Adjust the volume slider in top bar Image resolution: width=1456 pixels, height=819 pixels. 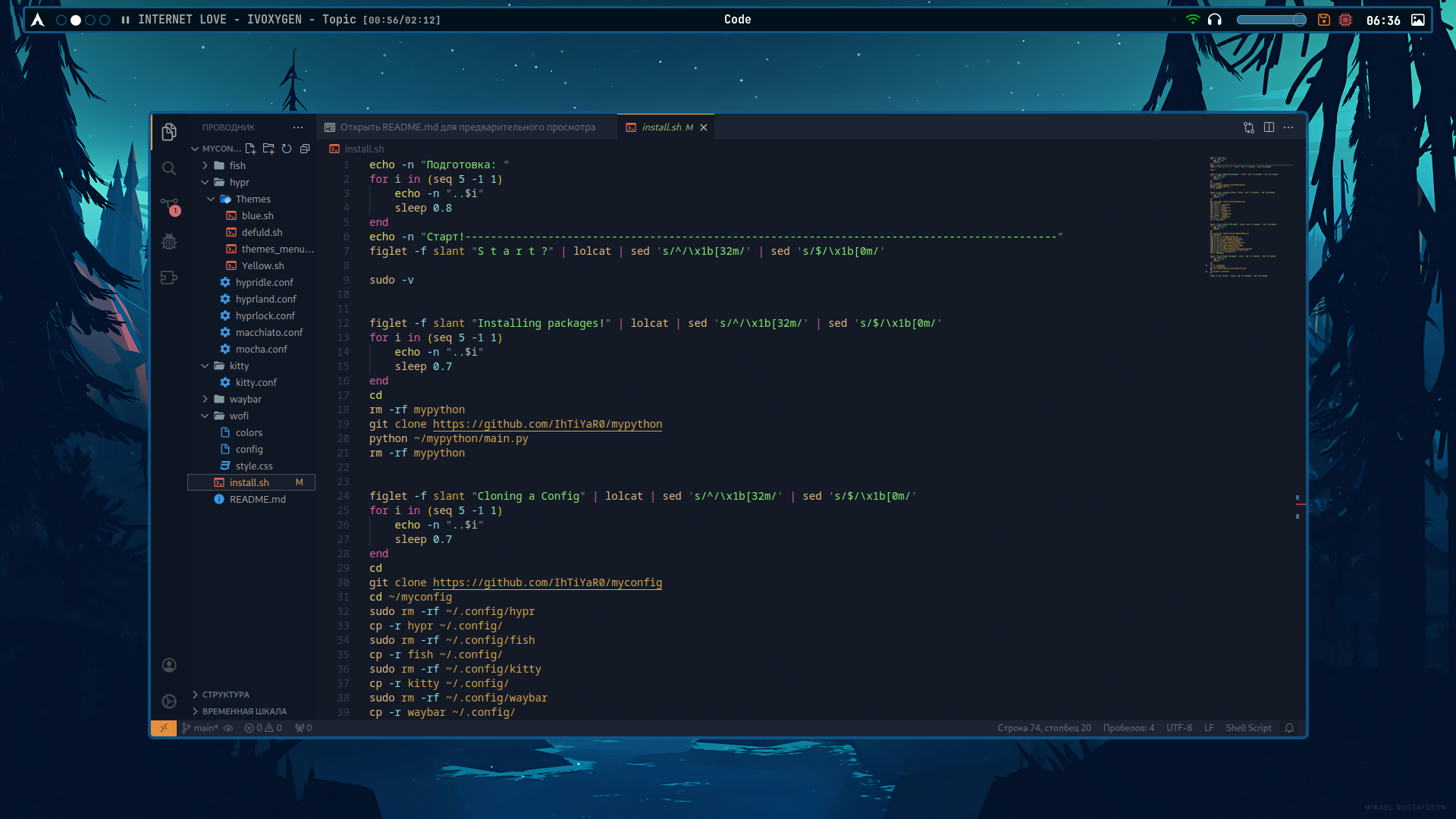1271,20
